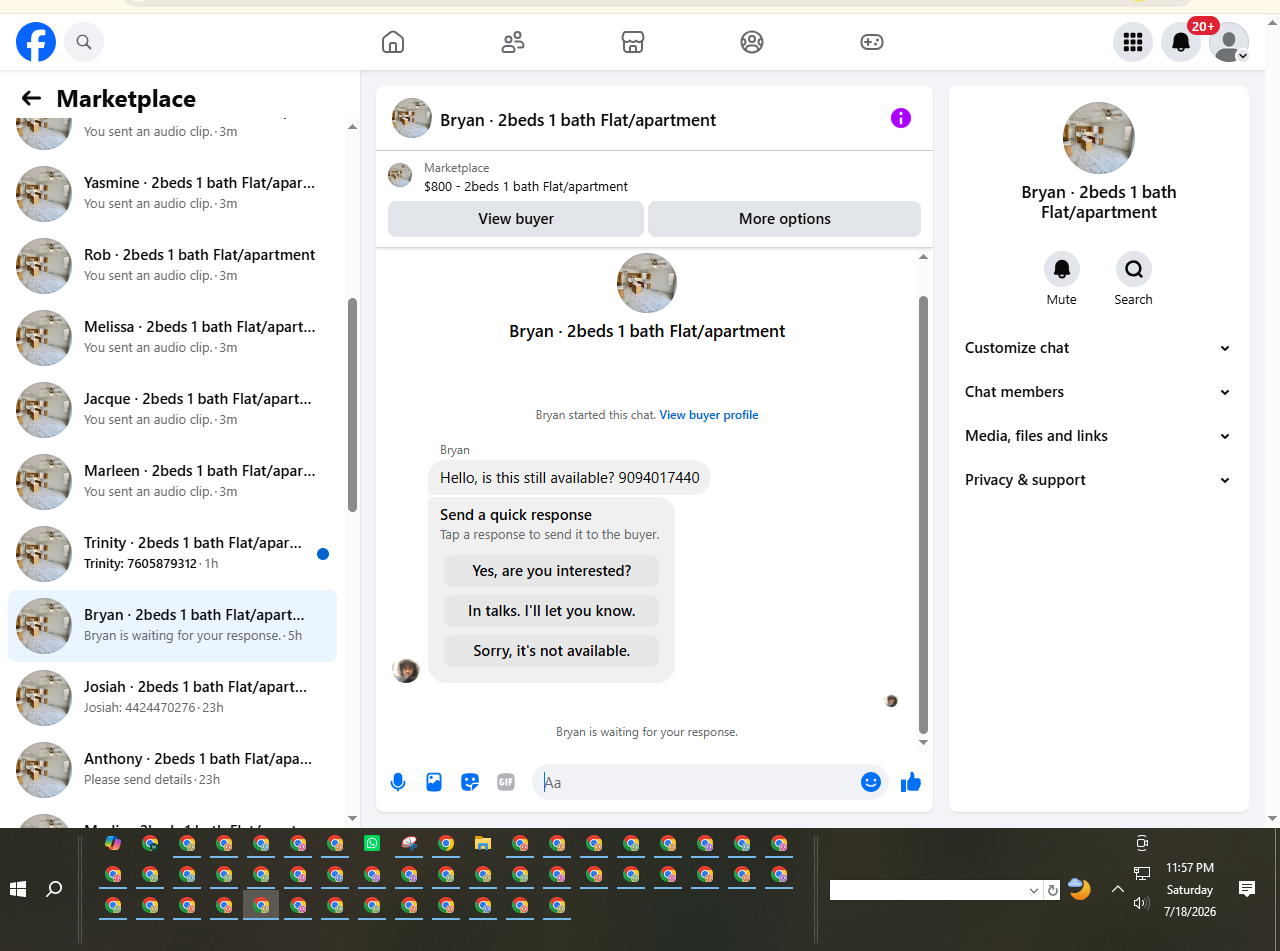Viewport: 1280px width, 951px height.
Task: Open the purple conversation information icon
Action: tap(901, 118)
